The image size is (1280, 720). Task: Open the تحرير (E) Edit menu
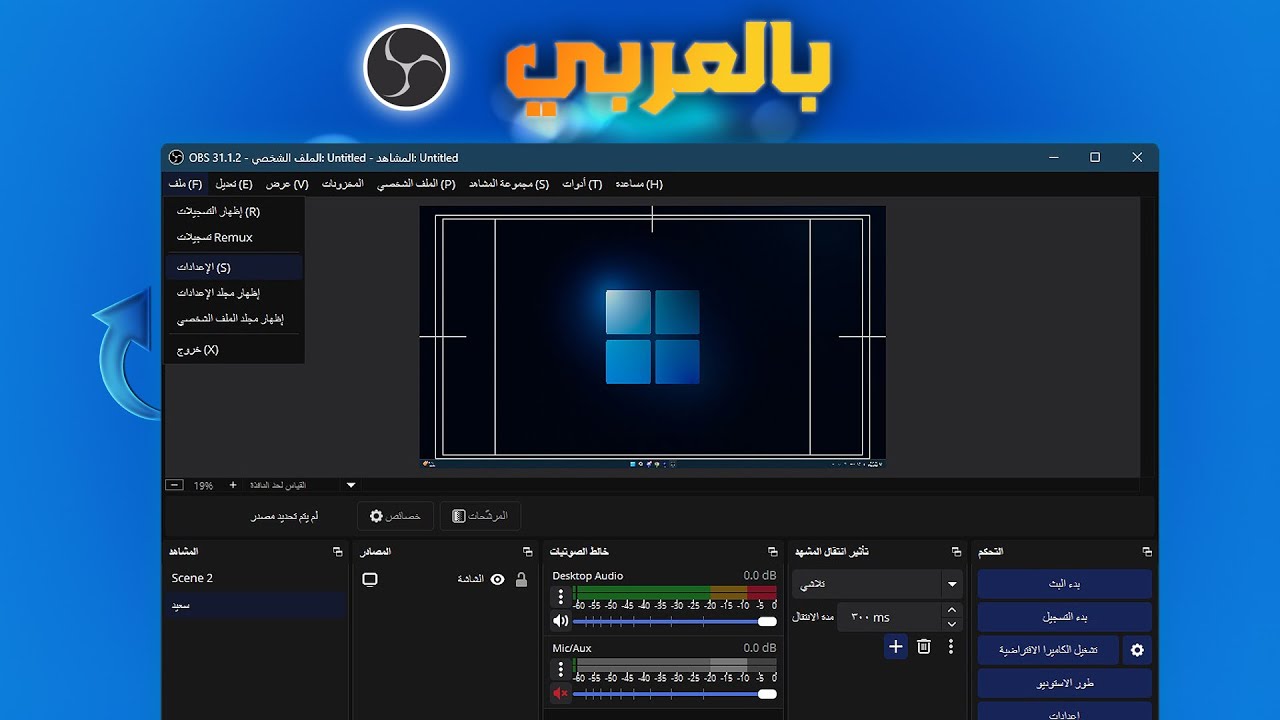pos(234,184)
